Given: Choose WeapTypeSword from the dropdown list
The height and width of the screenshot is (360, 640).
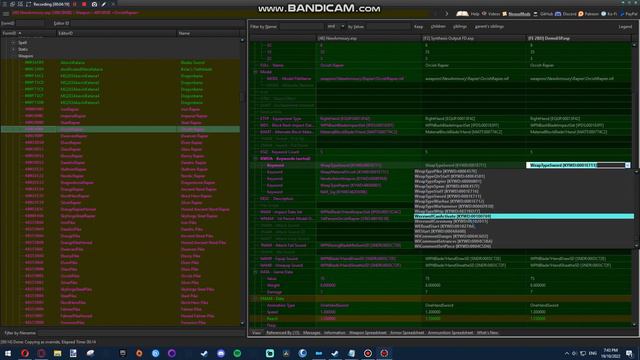Looking at the screenshot, I should click(x=448, y=196).
